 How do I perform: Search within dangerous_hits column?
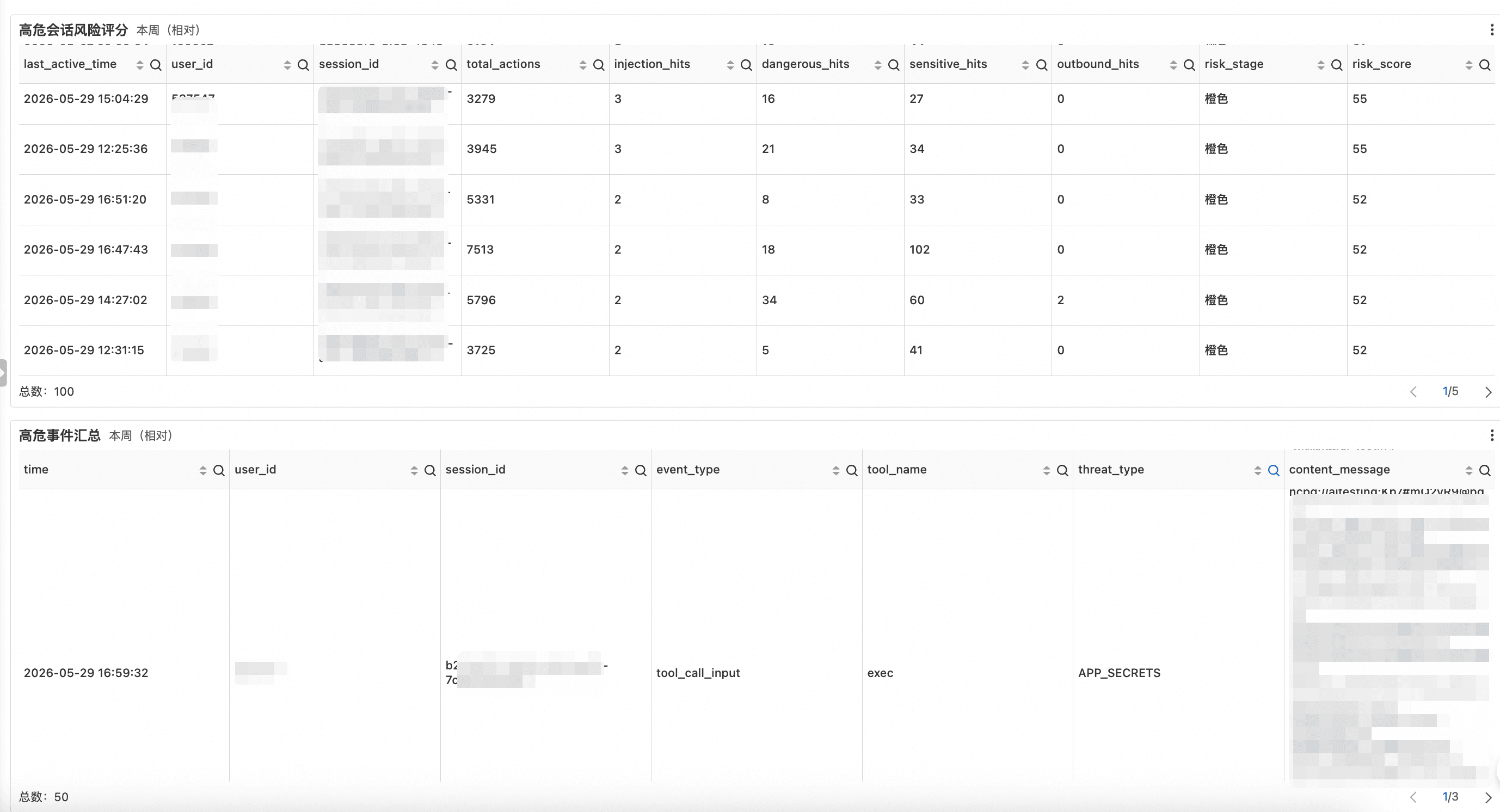tap(894, 65)
